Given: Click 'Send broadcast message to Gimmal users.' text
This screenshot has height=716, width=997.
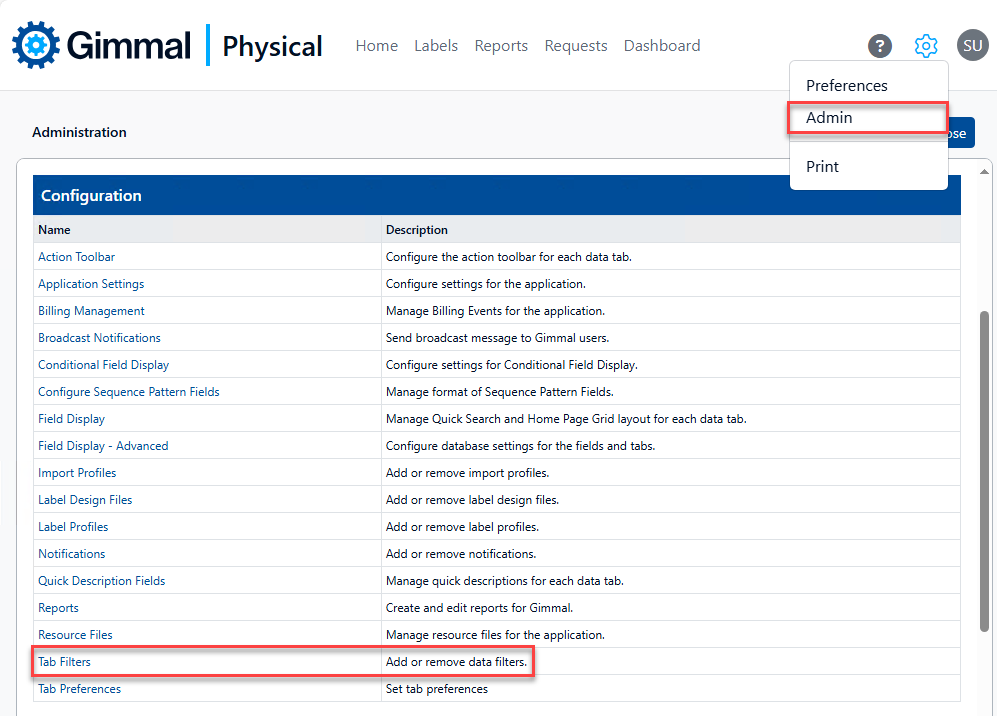Looking at the screenshot, I should click(497, 338).
